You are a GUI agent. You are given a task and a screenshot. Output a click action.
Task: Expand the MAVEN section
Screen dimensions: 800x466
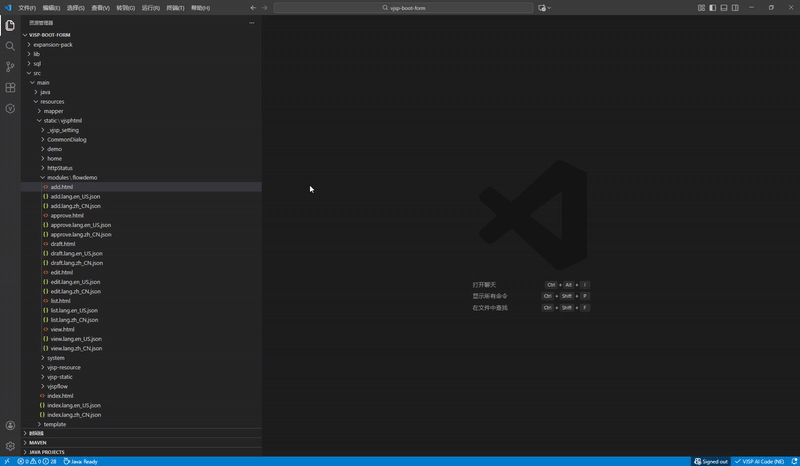[x=37, y=442]
